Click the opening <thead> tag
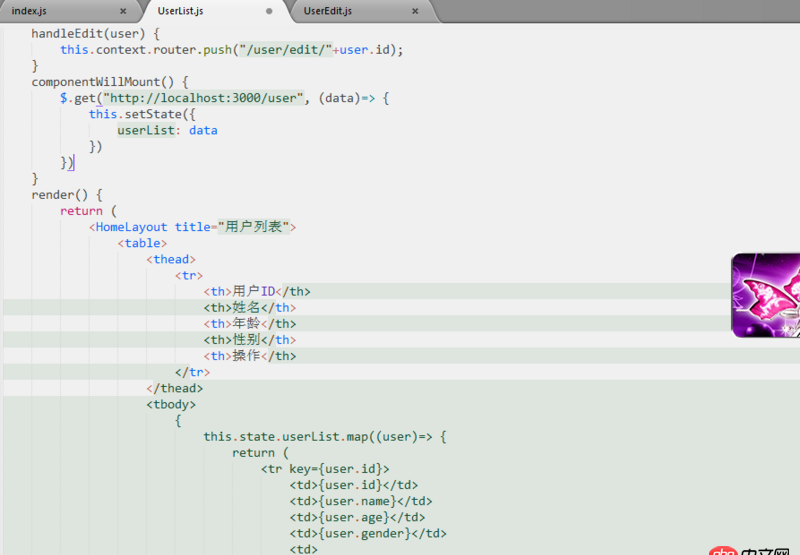This screenshot has height=555, width=800. coord(171,260)
